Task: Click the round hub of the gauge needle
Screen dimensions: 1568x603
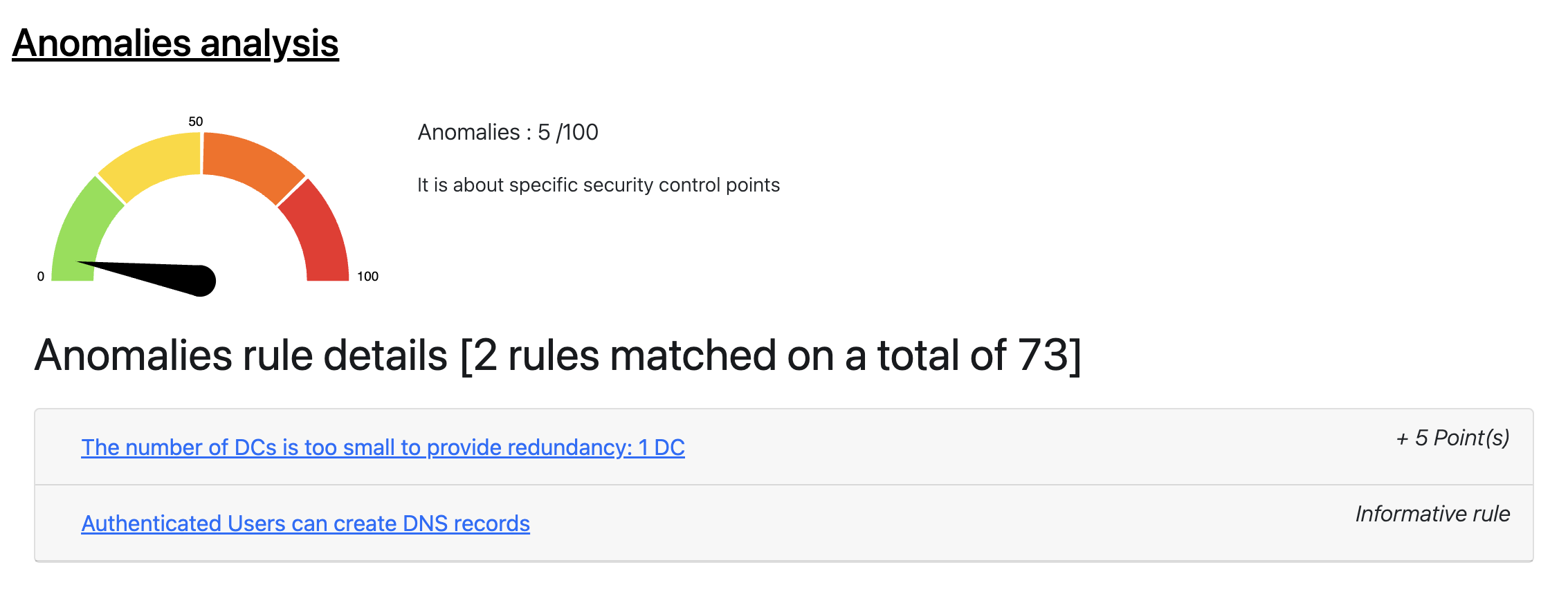Action: click(x=201, y=281)
